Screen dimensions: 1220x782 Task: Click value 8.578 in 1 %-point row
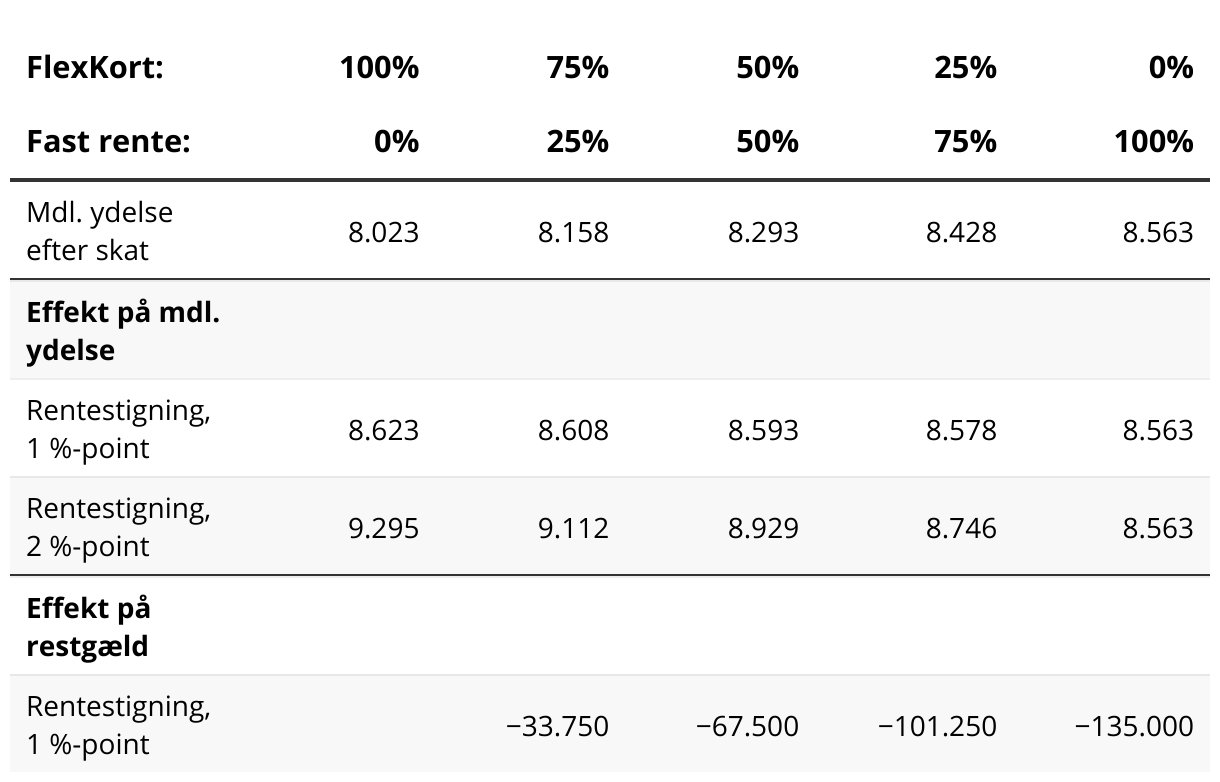[x=961, y=430]
